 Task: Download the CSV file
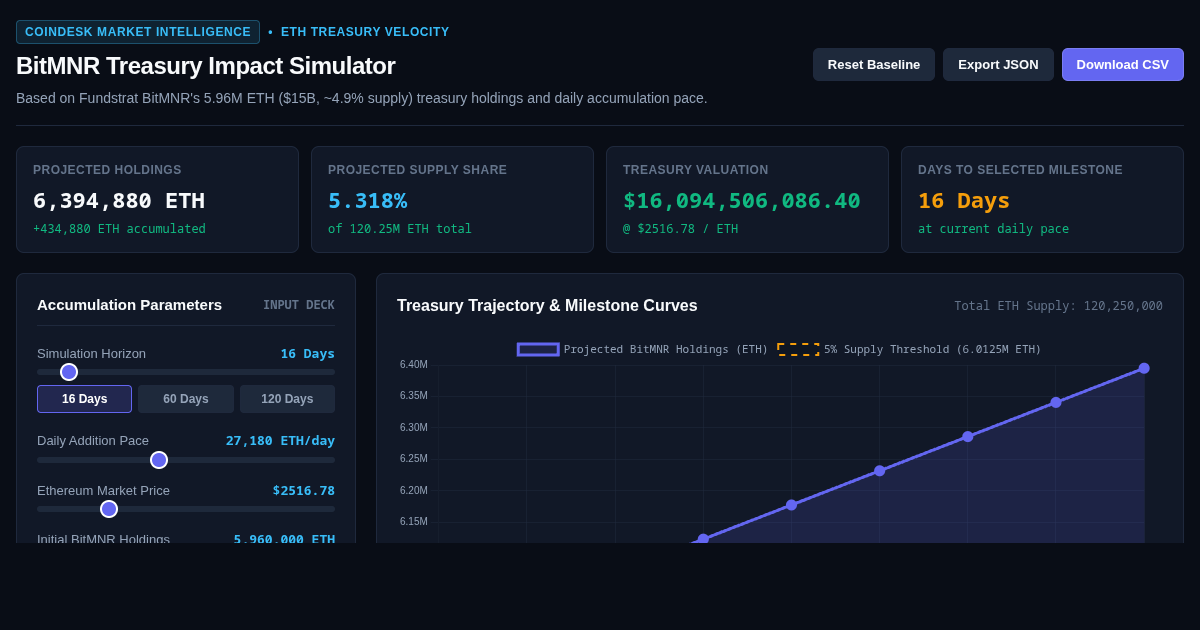pos(1123,64)
